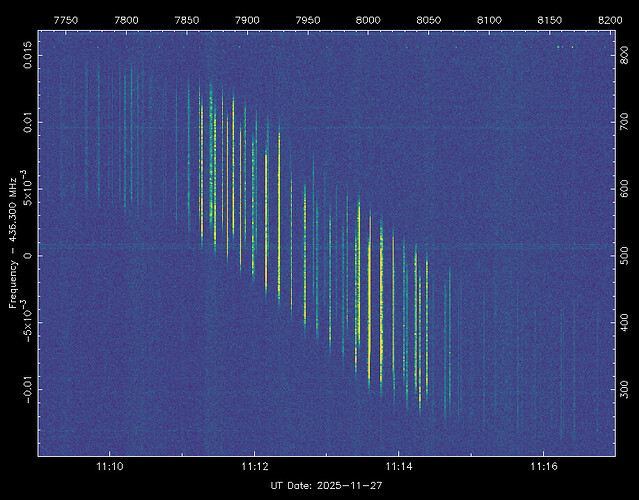Click the 11:10 time tick label
This screenshot has width=639, height=500.
click(x=110, y=467)
